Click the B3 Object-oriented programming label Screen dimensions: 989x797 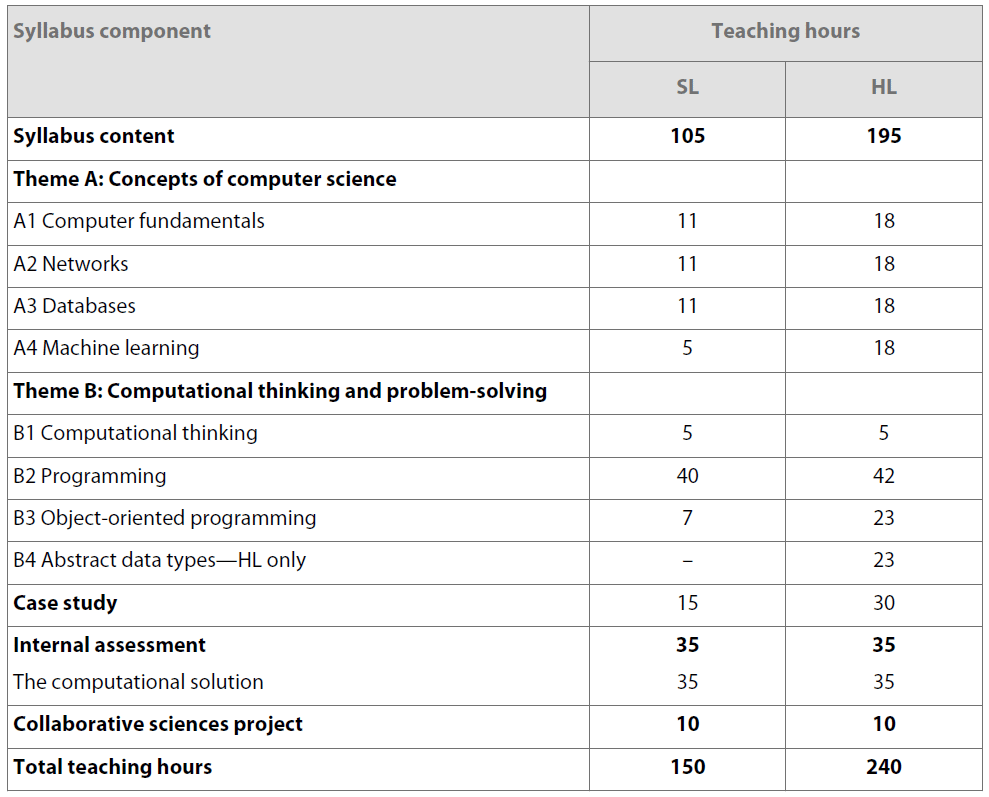(165, 518)
